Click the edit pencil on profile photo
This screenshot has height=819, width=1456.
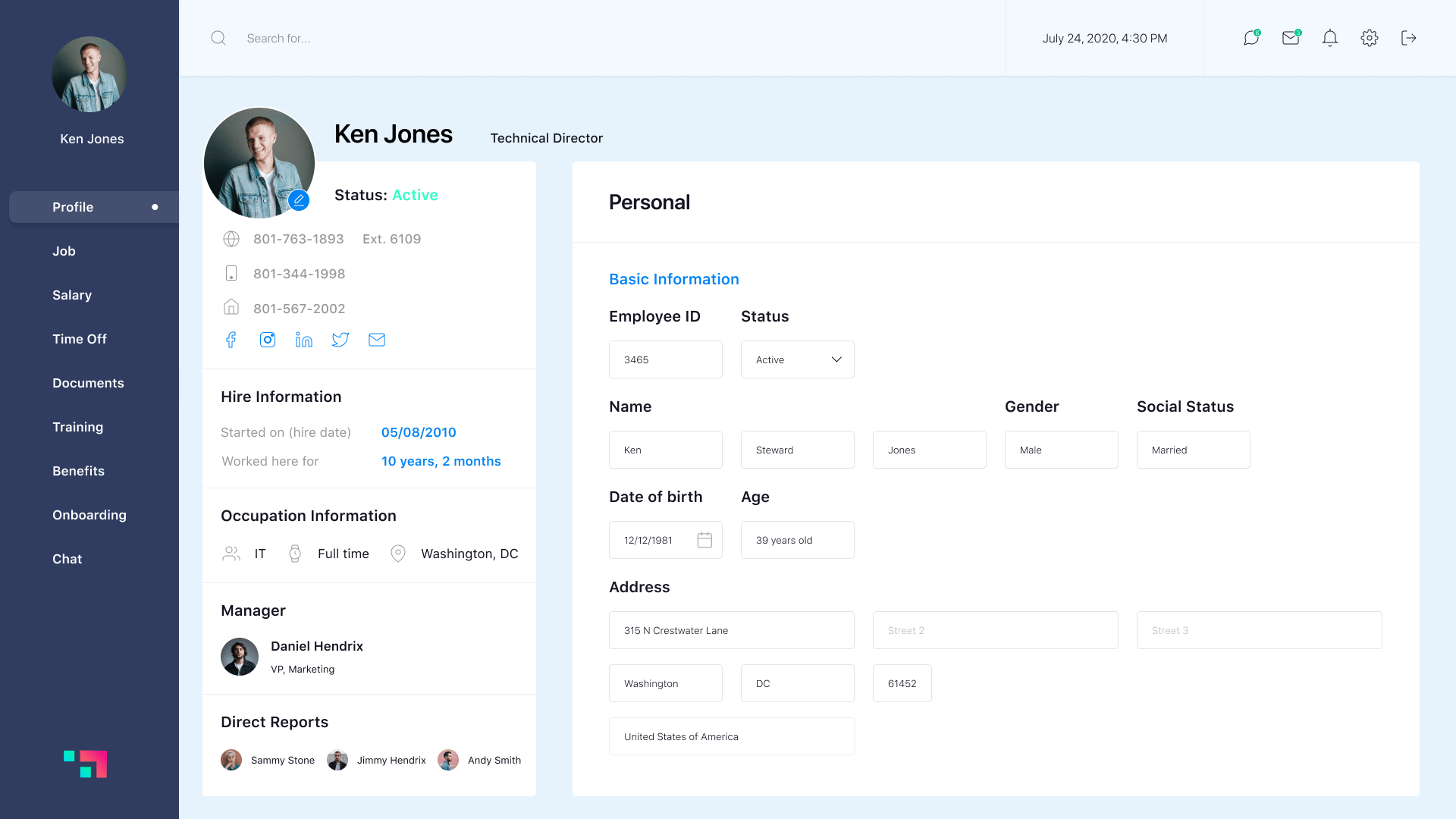pyautogui.click(x=299, y=200)
